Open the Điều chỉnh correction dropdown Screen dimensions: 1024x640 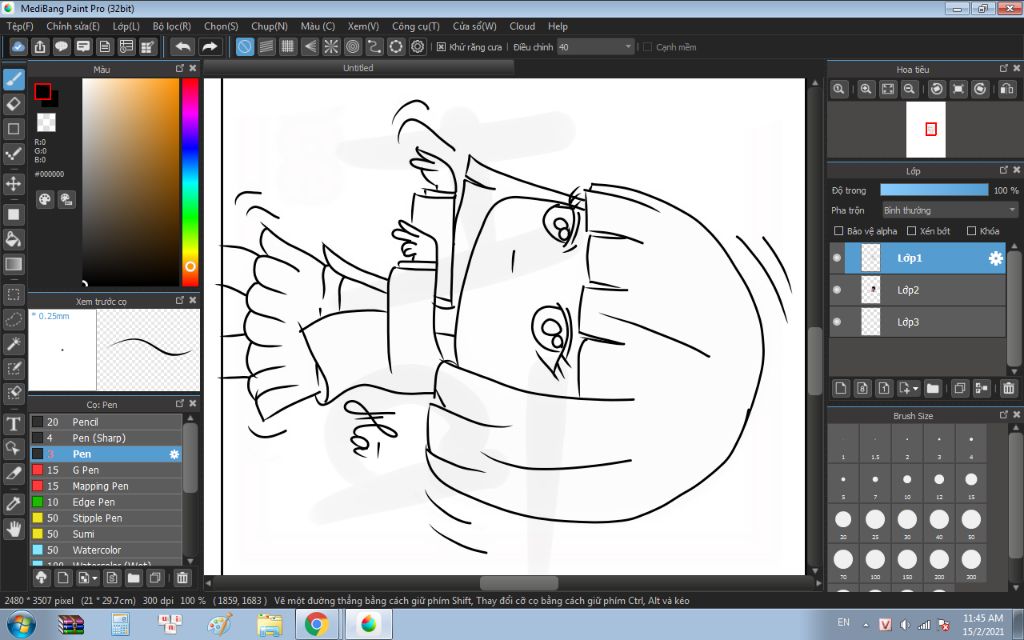(596, 47)
